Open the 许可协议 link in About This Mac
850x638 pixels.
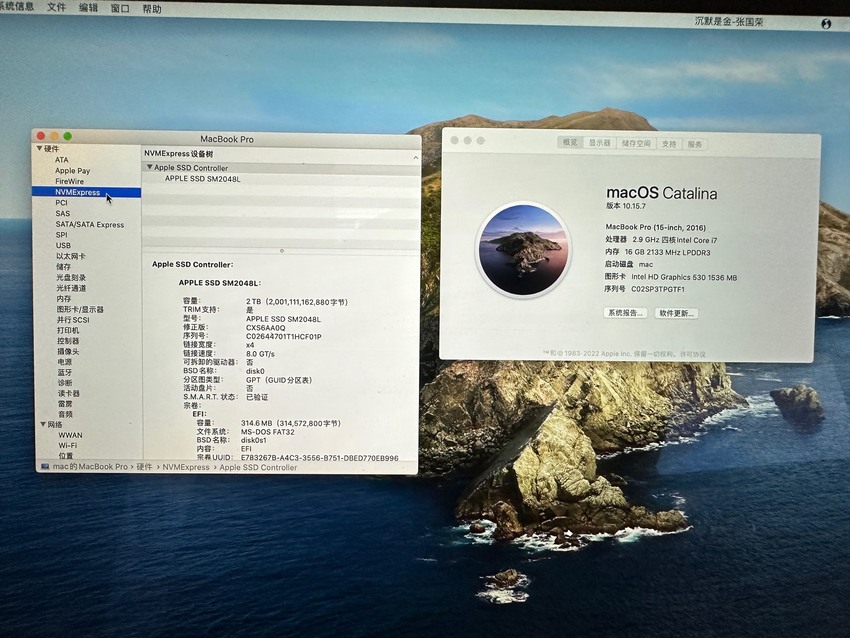click(x=692, y=354)
